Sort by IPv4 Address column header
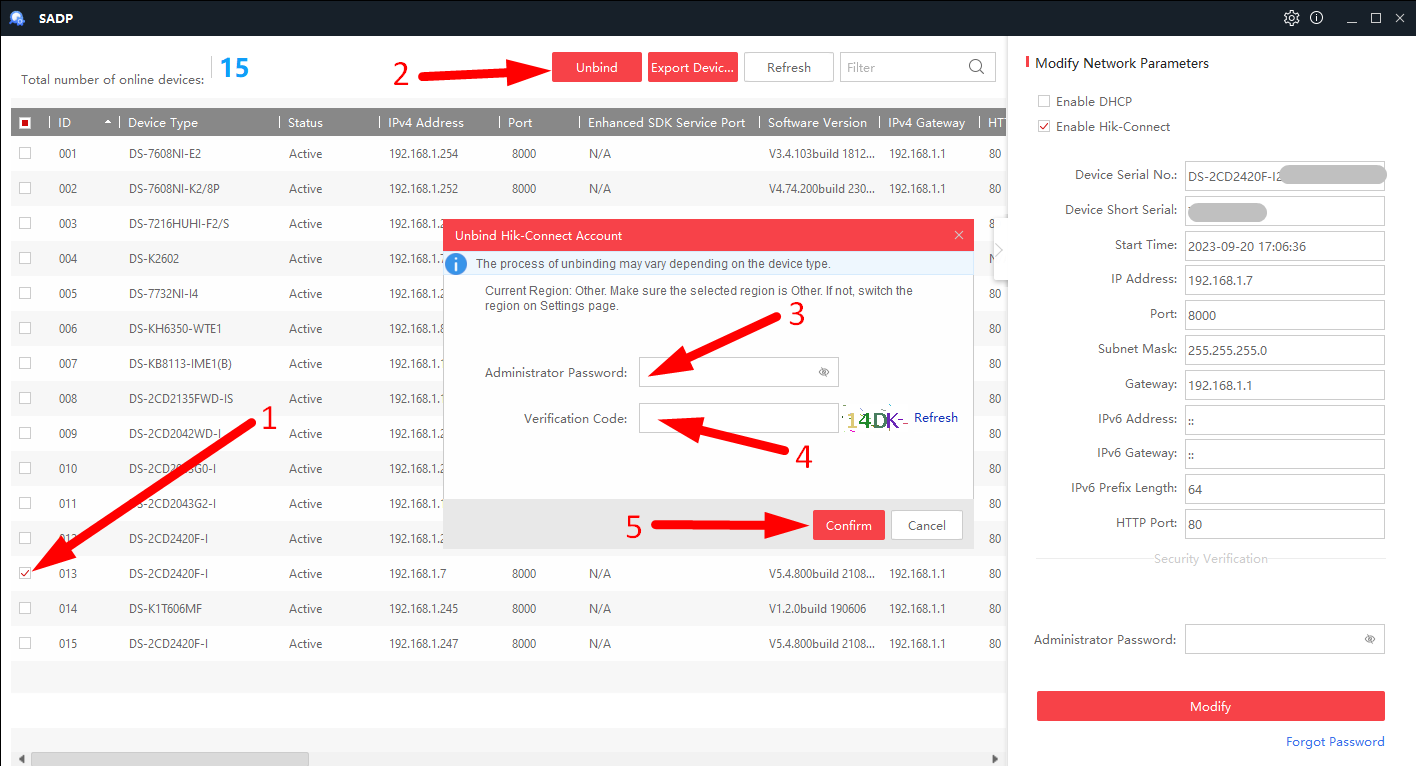Image resolution: width=1416 pixels, height=766 pixels. 426,122
